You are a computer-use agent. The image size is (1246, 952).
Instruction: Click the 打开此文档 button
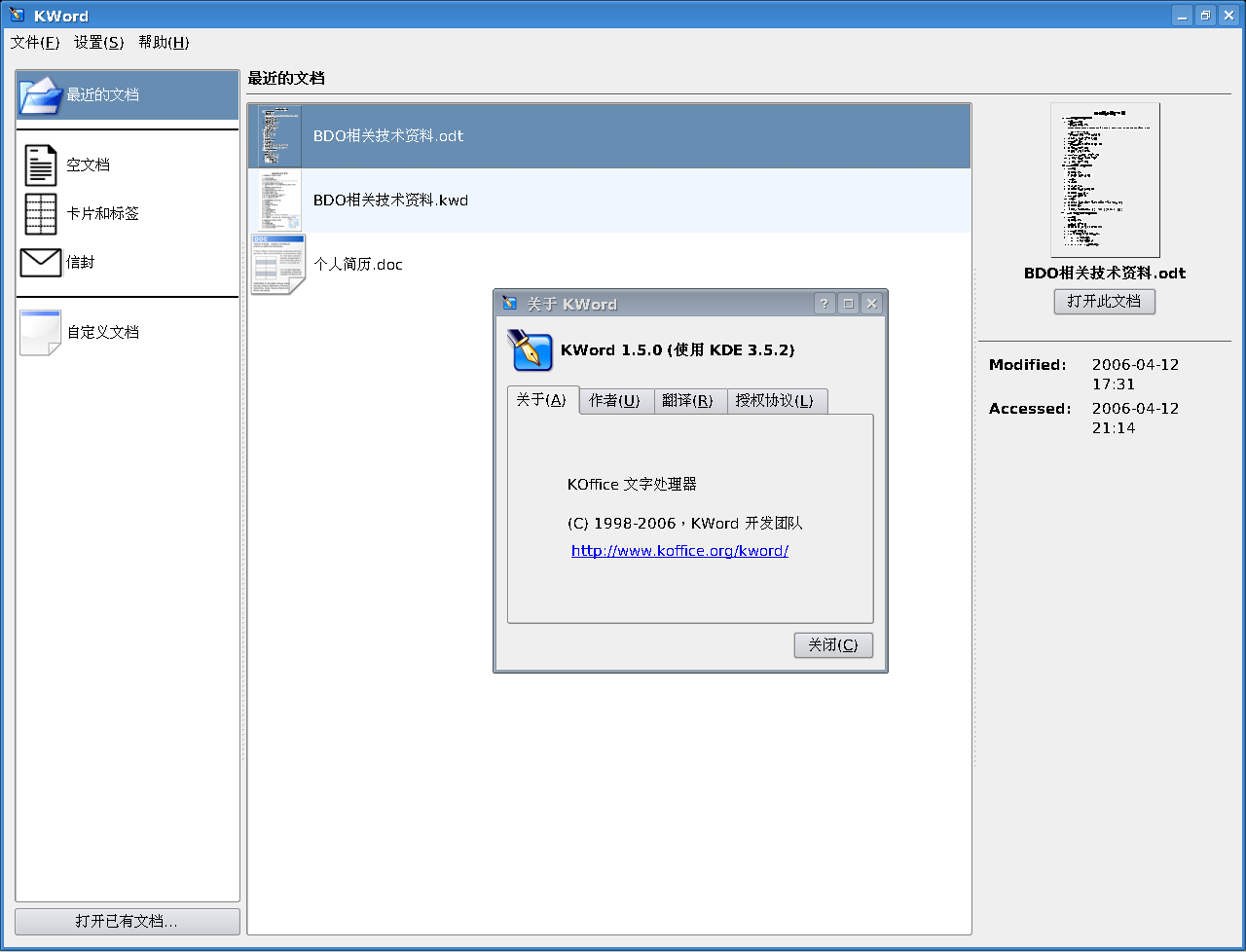(1104, 302)
